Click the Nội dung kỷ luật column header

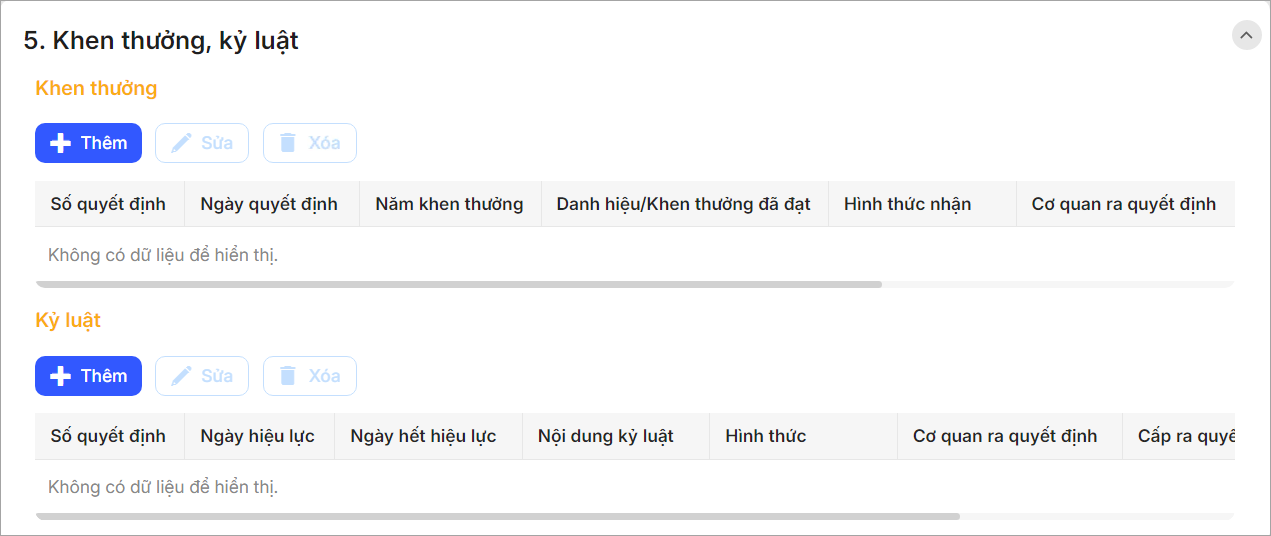pos(605,436)
